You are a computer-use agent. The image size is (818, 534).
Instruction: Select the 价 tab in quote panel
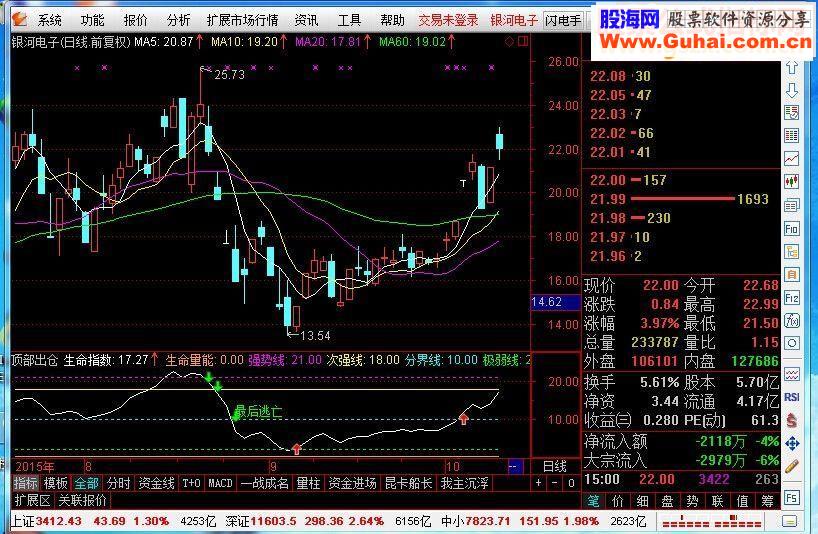(618, 501)
